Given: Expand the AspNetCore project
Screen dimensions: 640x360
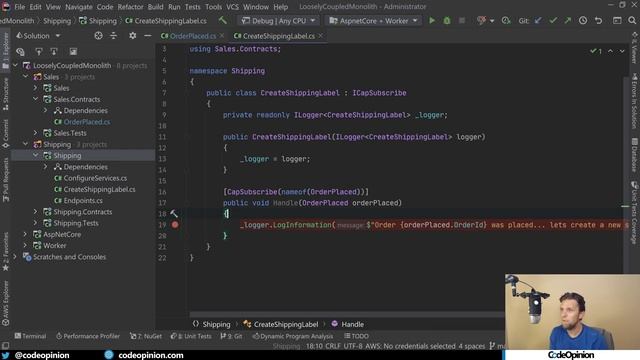Looking at the screenshot, I should 26,234.
